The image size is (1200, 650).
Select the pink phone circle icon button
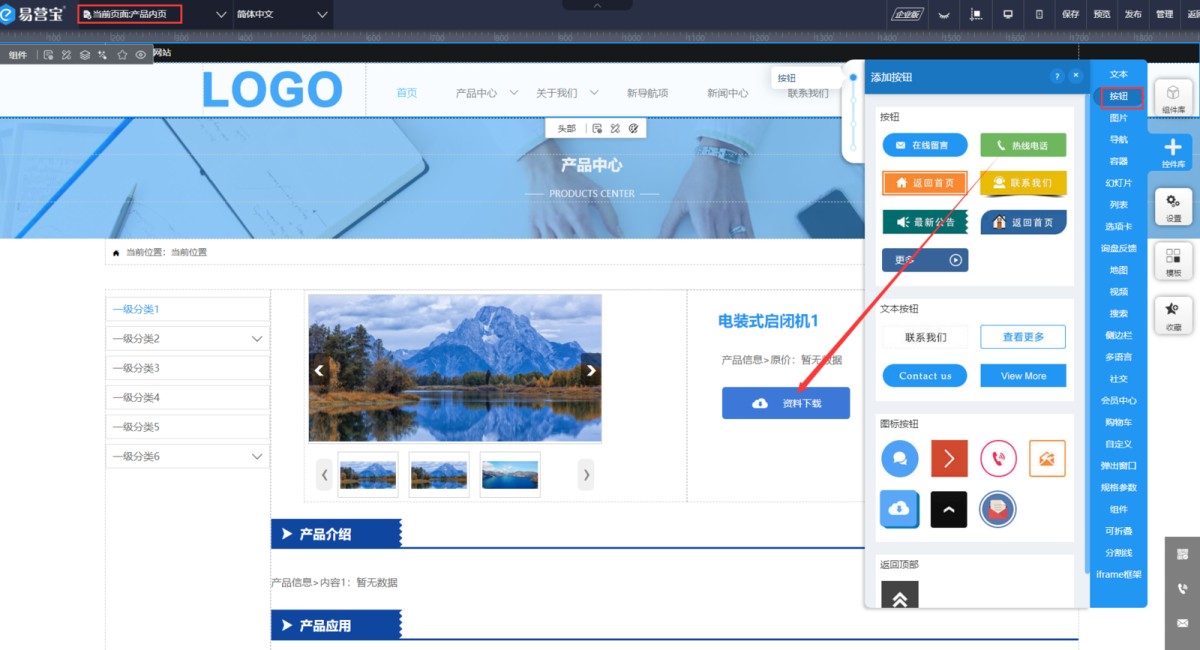(998, 458)
